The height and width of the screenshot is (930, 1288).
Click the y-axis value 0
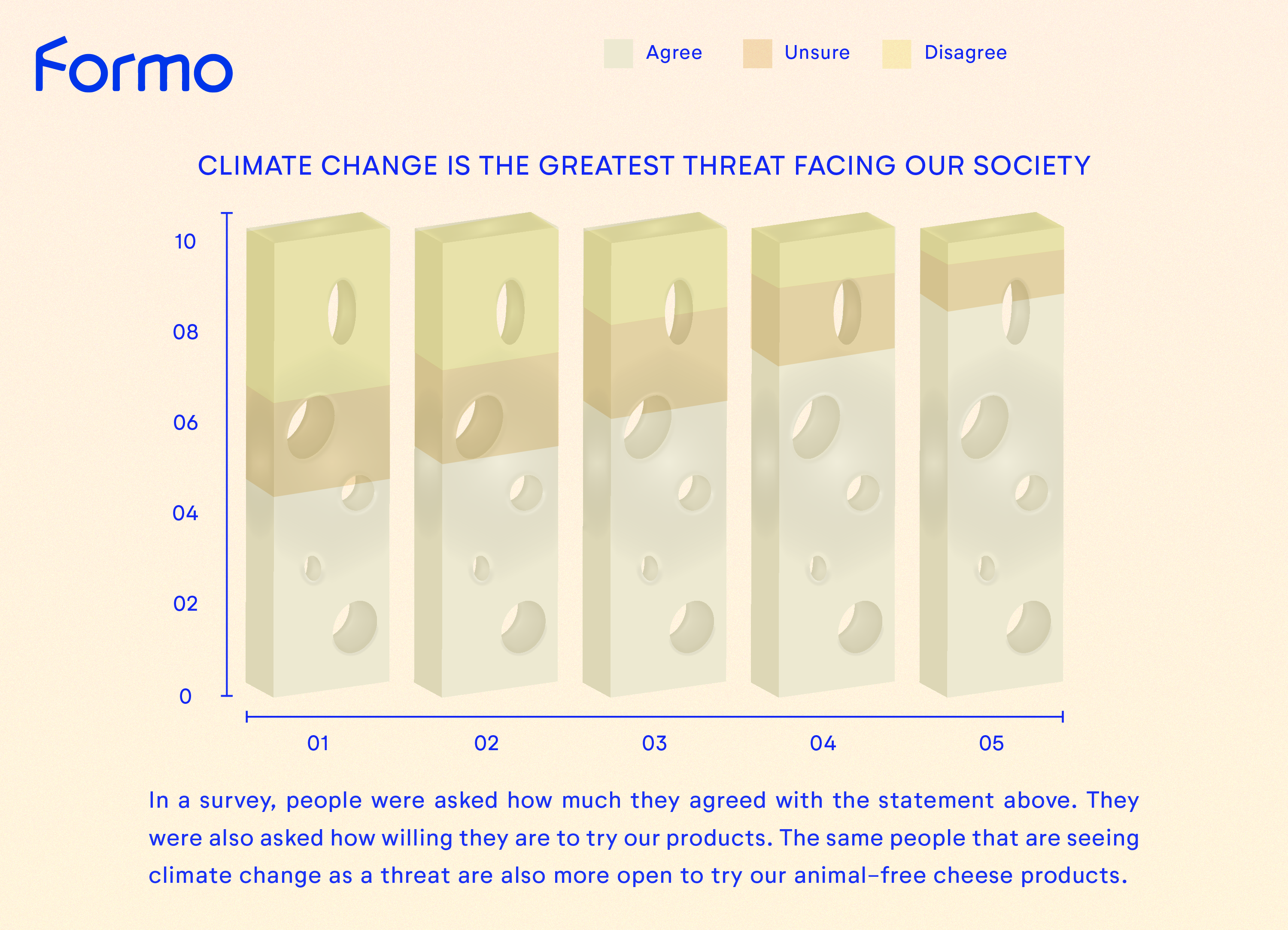(186, 697)
